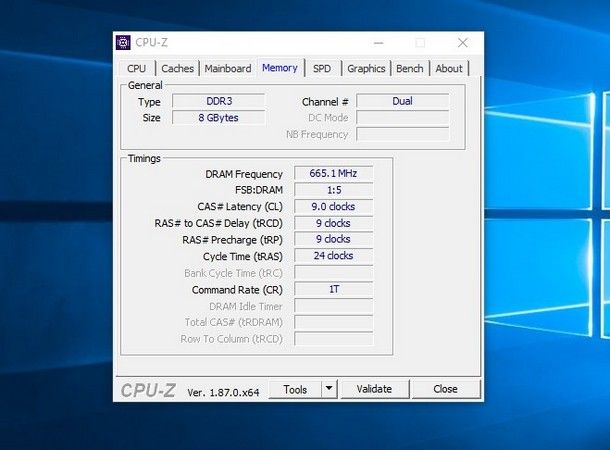Select the 24 clocks tRAS value
610x450 pixels.
click(333, 256)
